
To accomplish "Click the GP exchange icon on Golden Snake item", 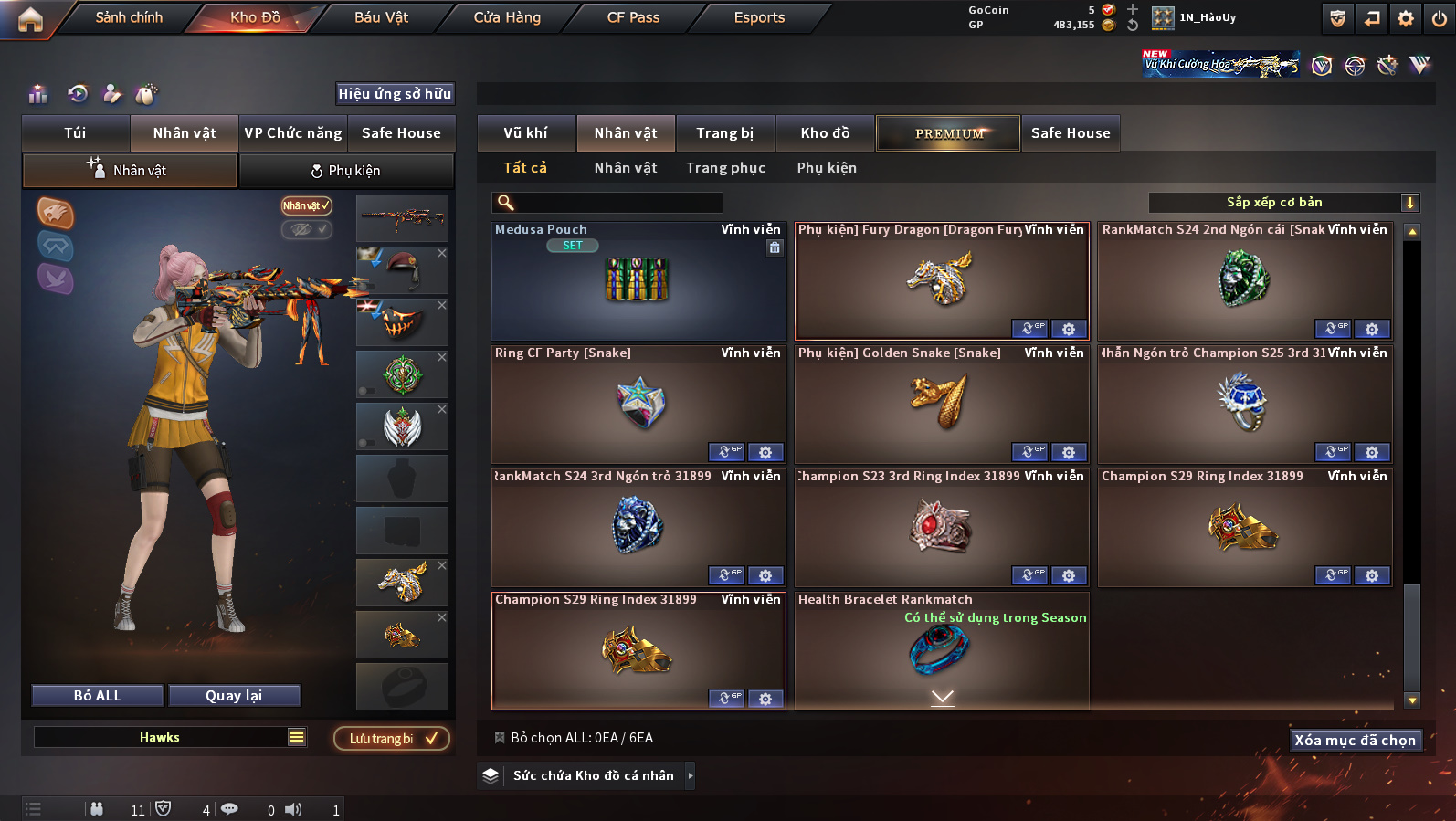I will pyautogui.click(x=1029, y=452).
